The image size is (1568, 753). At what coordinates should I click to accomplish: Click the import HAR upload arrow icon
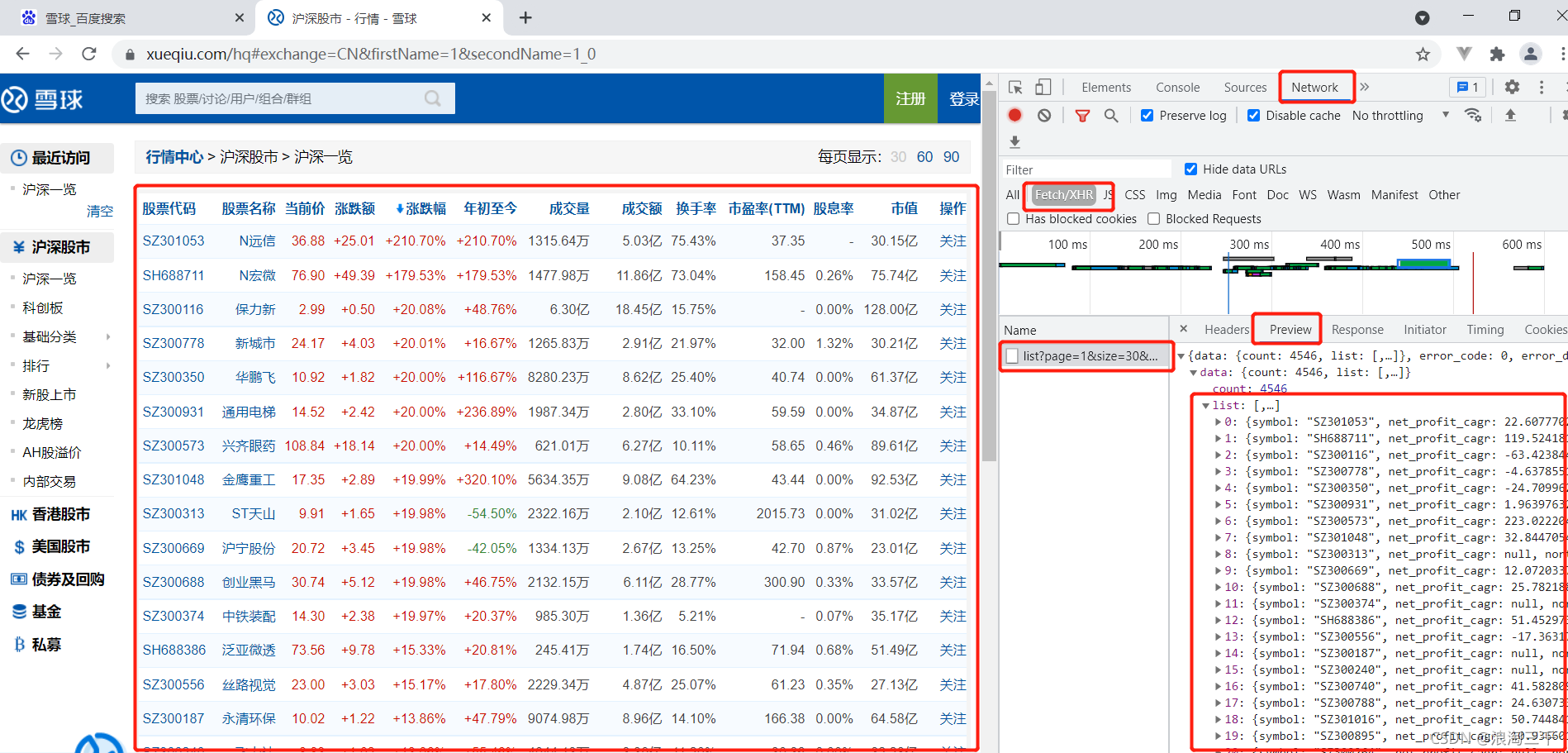coord(1510,115)
